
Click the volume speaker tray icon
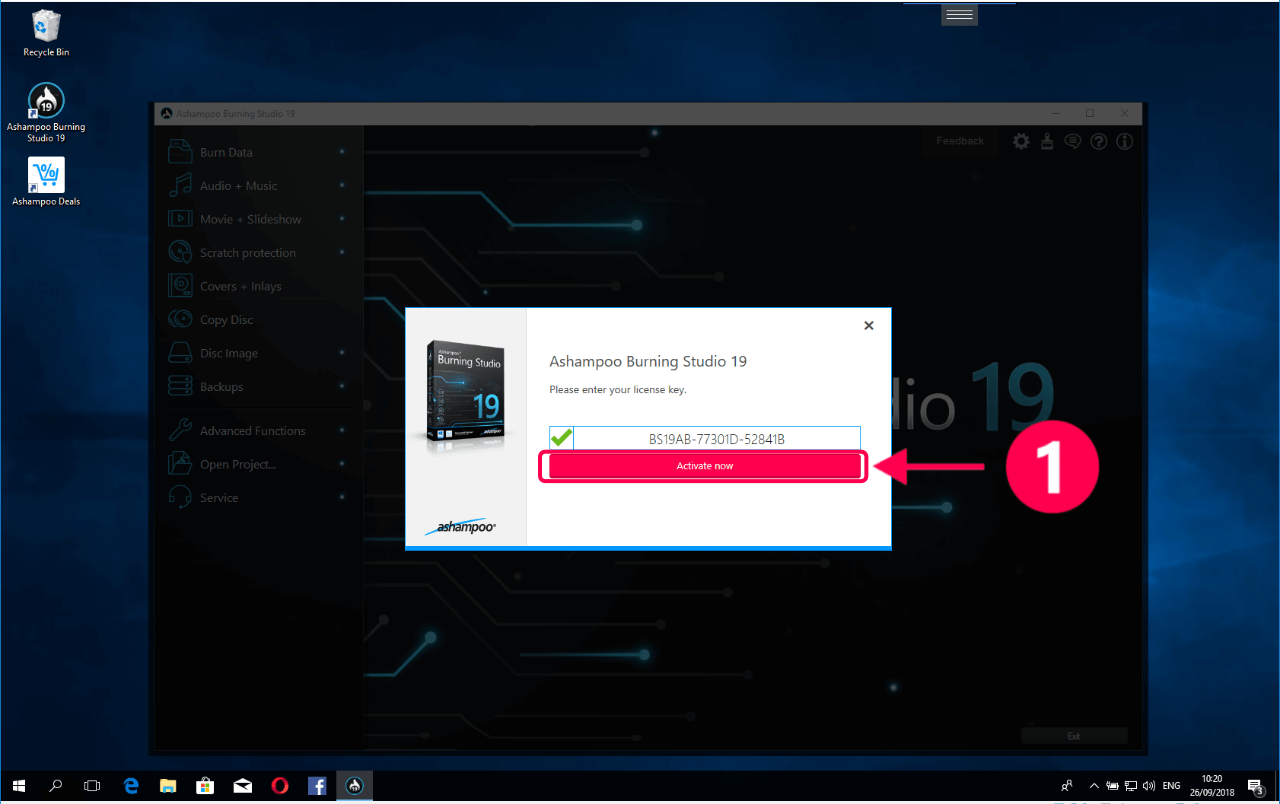point(1148,787)
